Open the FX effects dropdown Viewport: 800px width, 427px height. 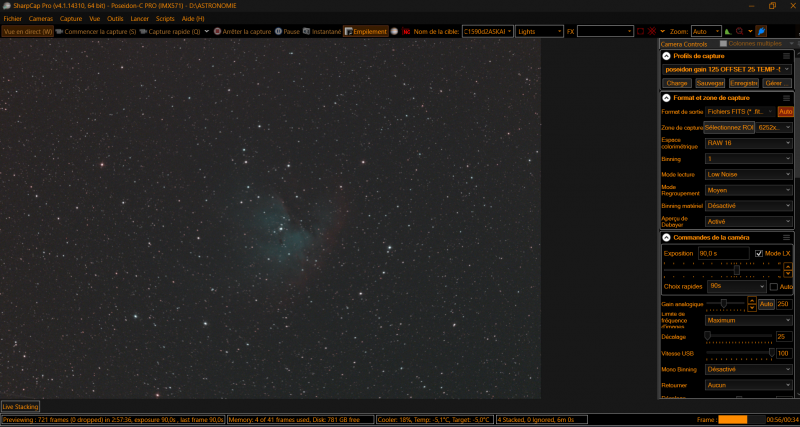pos(605,31)
